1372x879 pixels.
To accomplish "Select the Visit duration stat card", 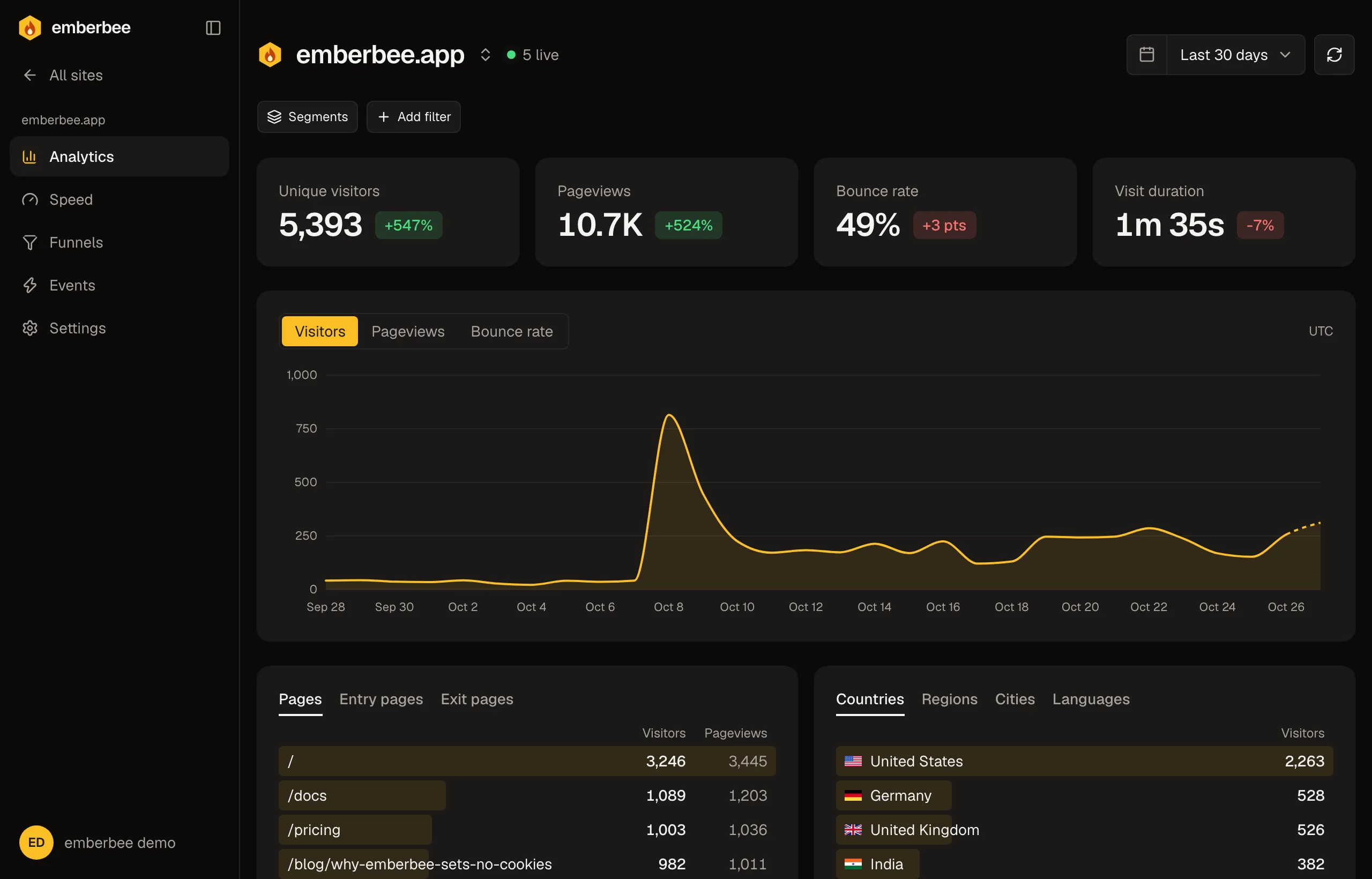I will pyautogui.click(x=1224, y=212).
